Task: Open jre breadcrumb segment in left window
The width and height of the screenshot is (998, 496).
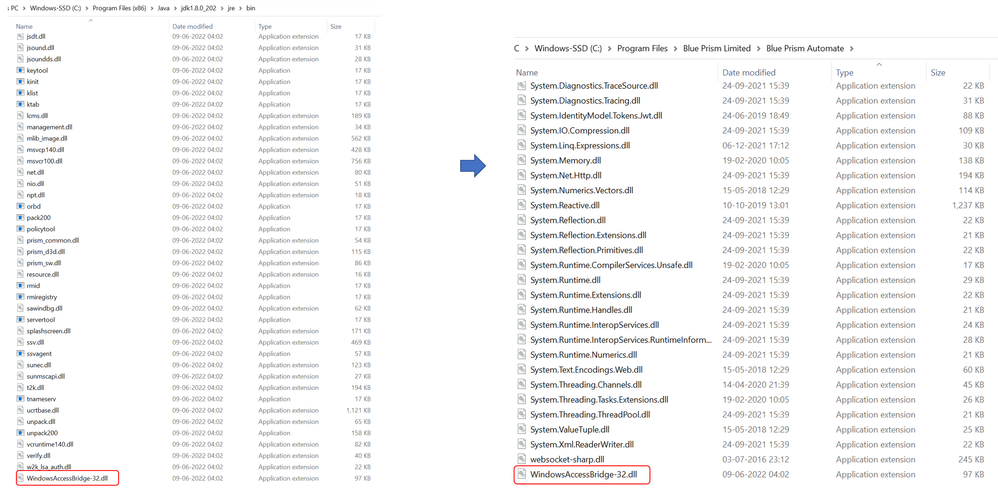Action: 231,8
